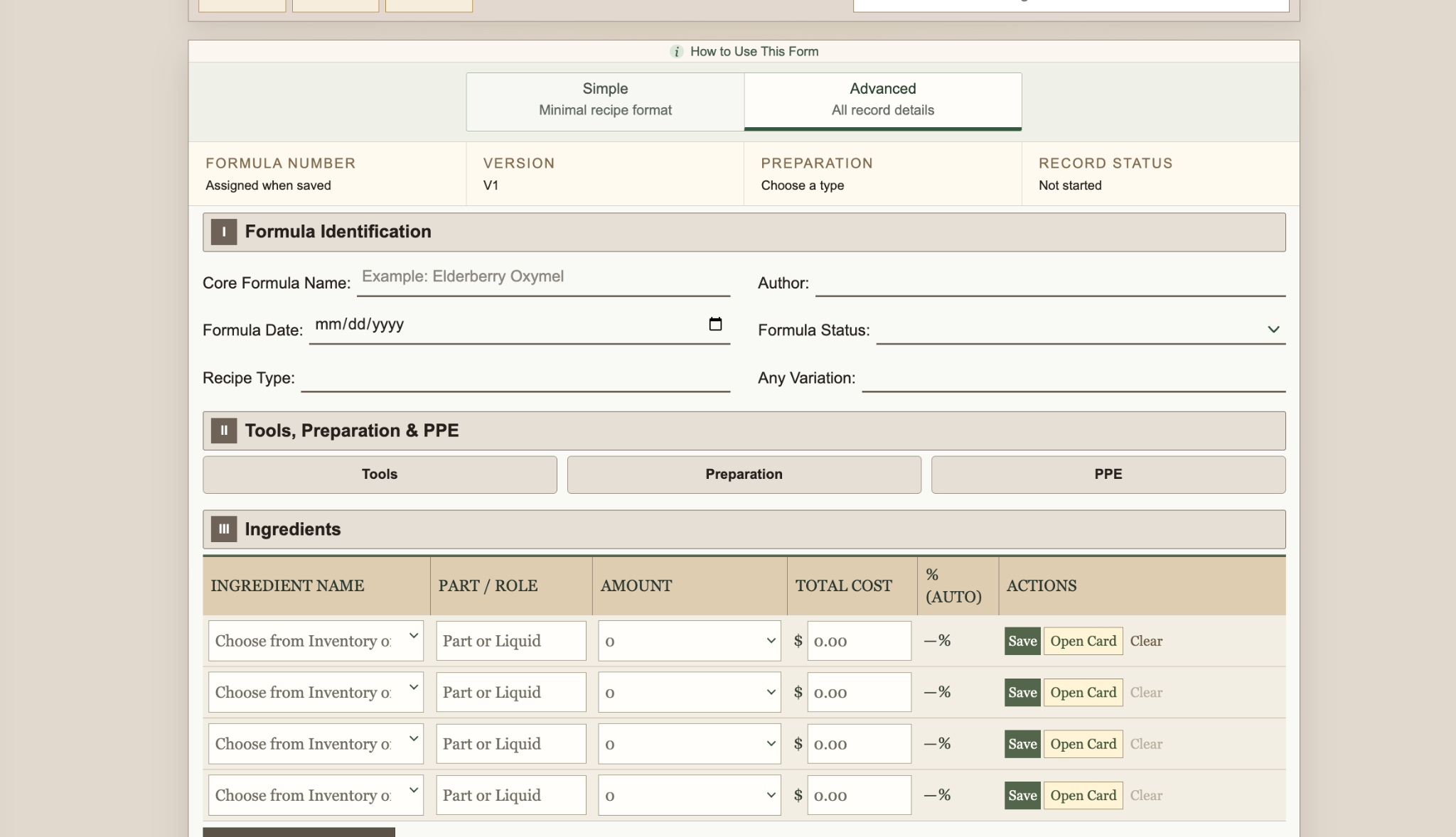This screenshot has width=1456, height=837.
Task: Click Open Card in the first ingredient row
Action: [x=1083, y=641]
